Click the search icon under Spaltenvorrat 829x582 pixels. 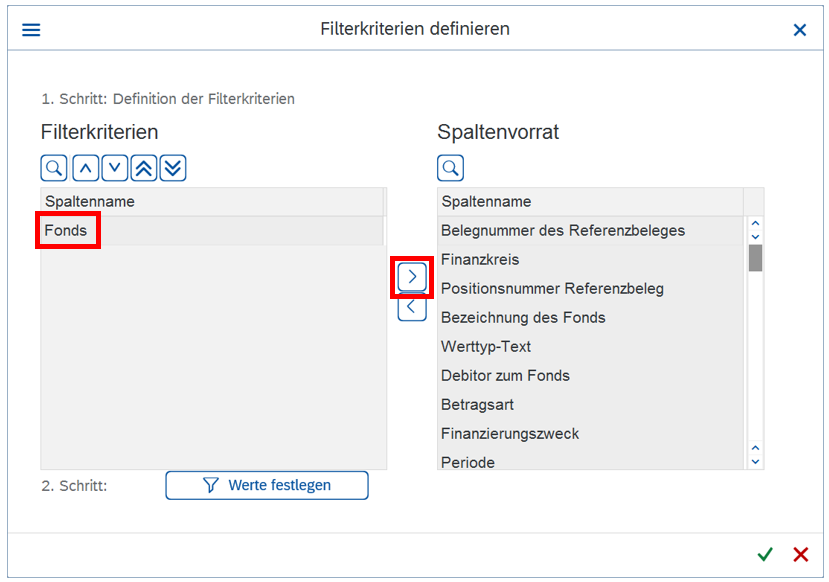[451, 168]
